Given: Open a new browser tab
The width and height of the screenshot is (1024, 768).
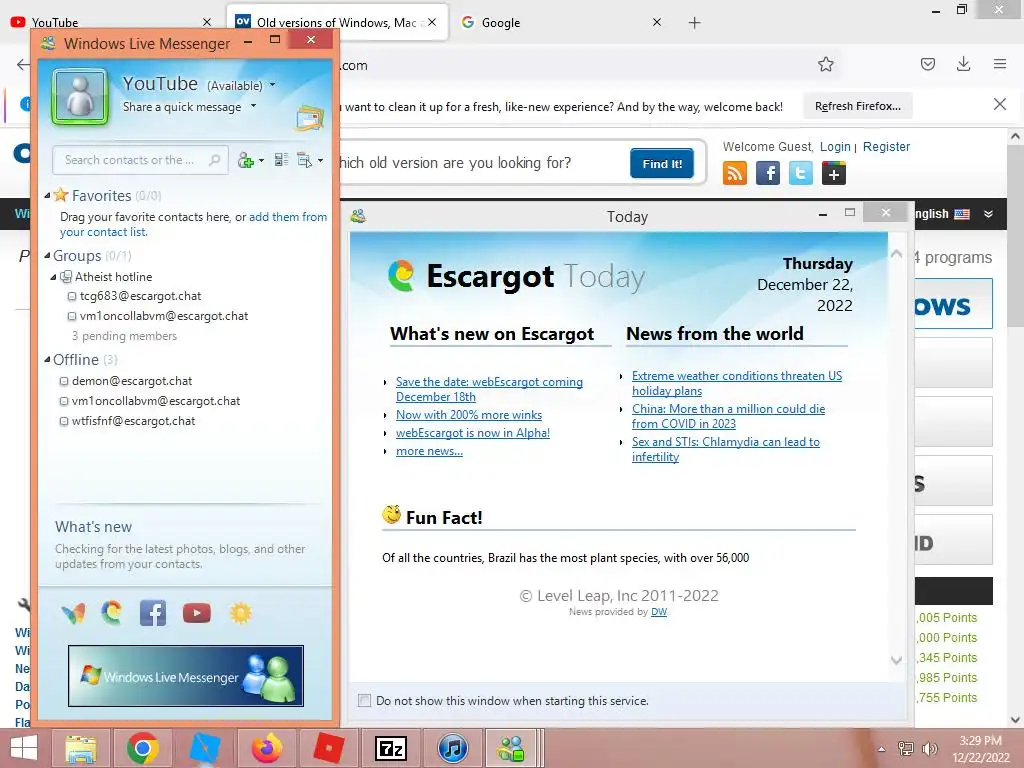Looking at the screenshot, I should point(694,23).
